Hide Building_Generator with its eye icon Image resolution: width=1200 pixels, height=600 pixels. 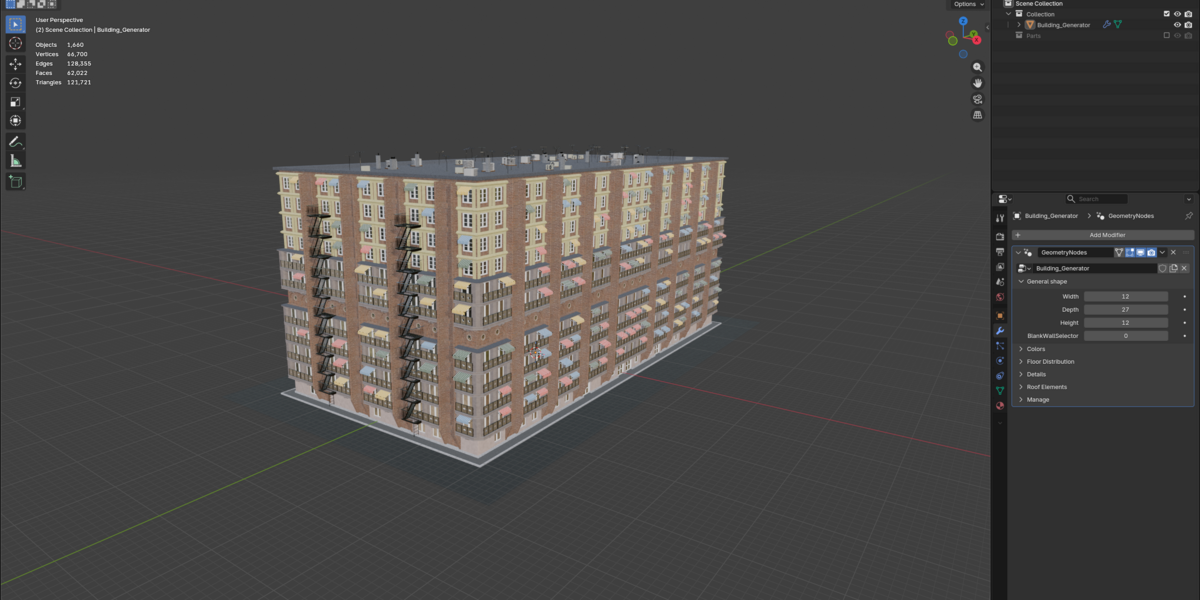click(x=1177, y=25)
